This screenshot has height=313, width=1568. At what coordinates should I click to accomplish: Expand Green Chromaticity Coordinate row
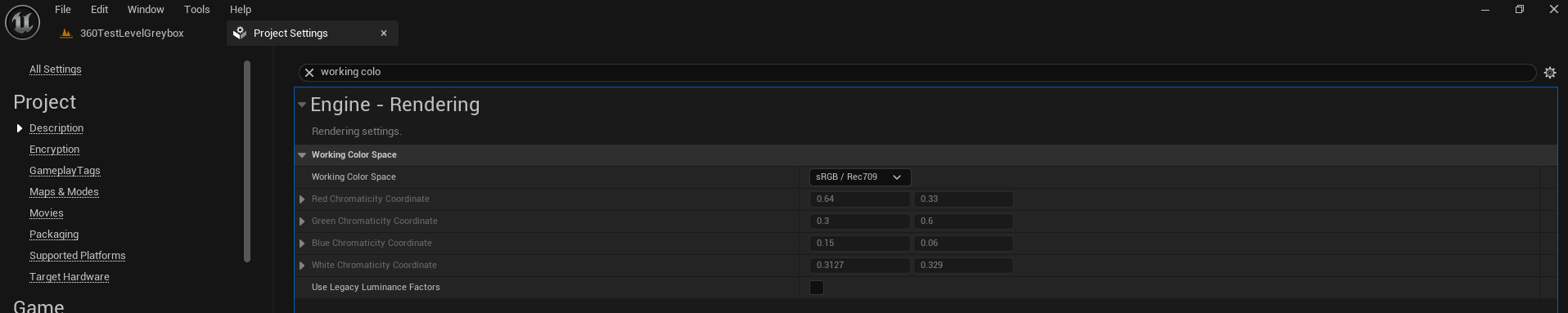[302, 221]
